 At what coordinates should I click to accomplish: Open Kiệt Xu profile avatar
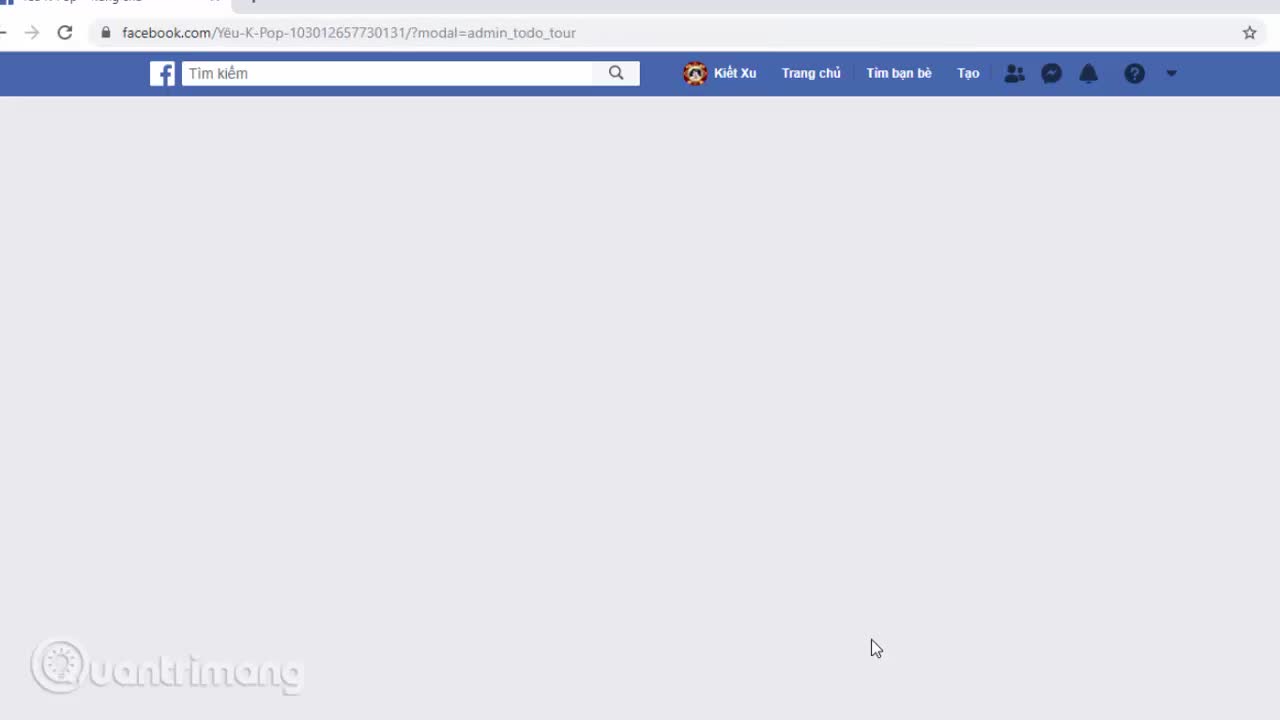click(695, 73)
